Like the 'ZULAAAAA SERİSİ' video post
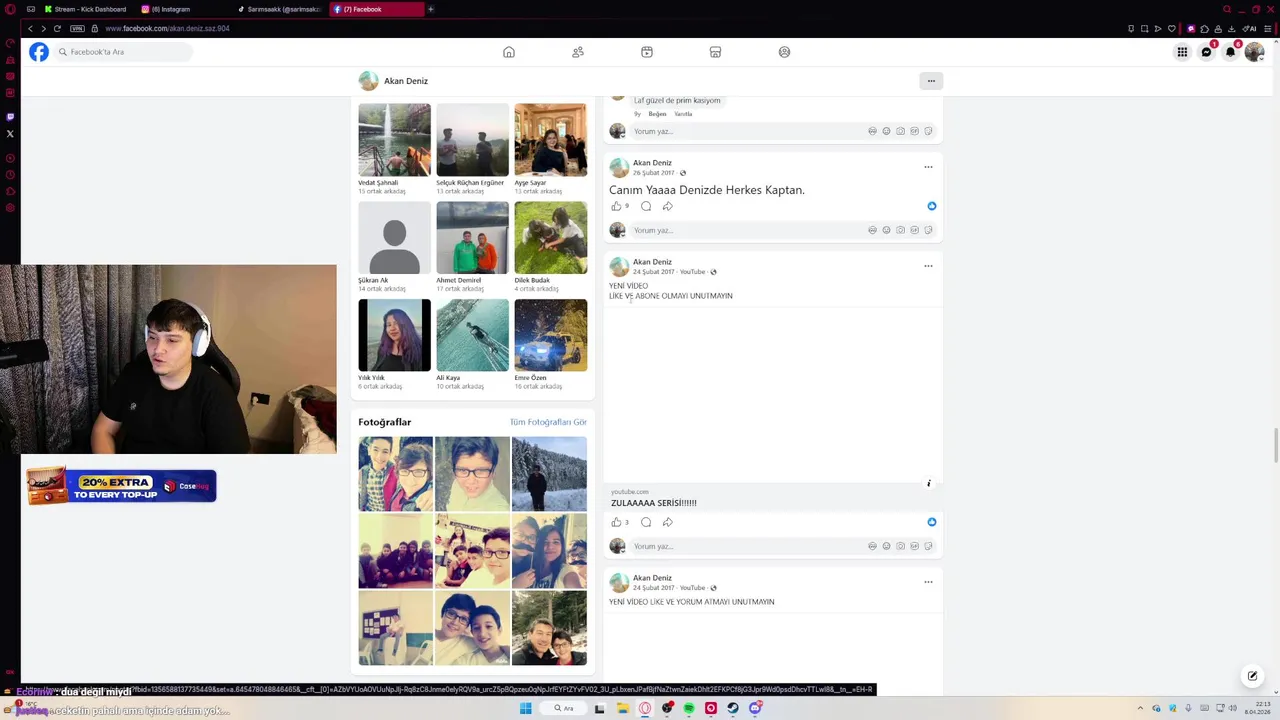The image size is (1280, 720). click(x=616, y=522)
